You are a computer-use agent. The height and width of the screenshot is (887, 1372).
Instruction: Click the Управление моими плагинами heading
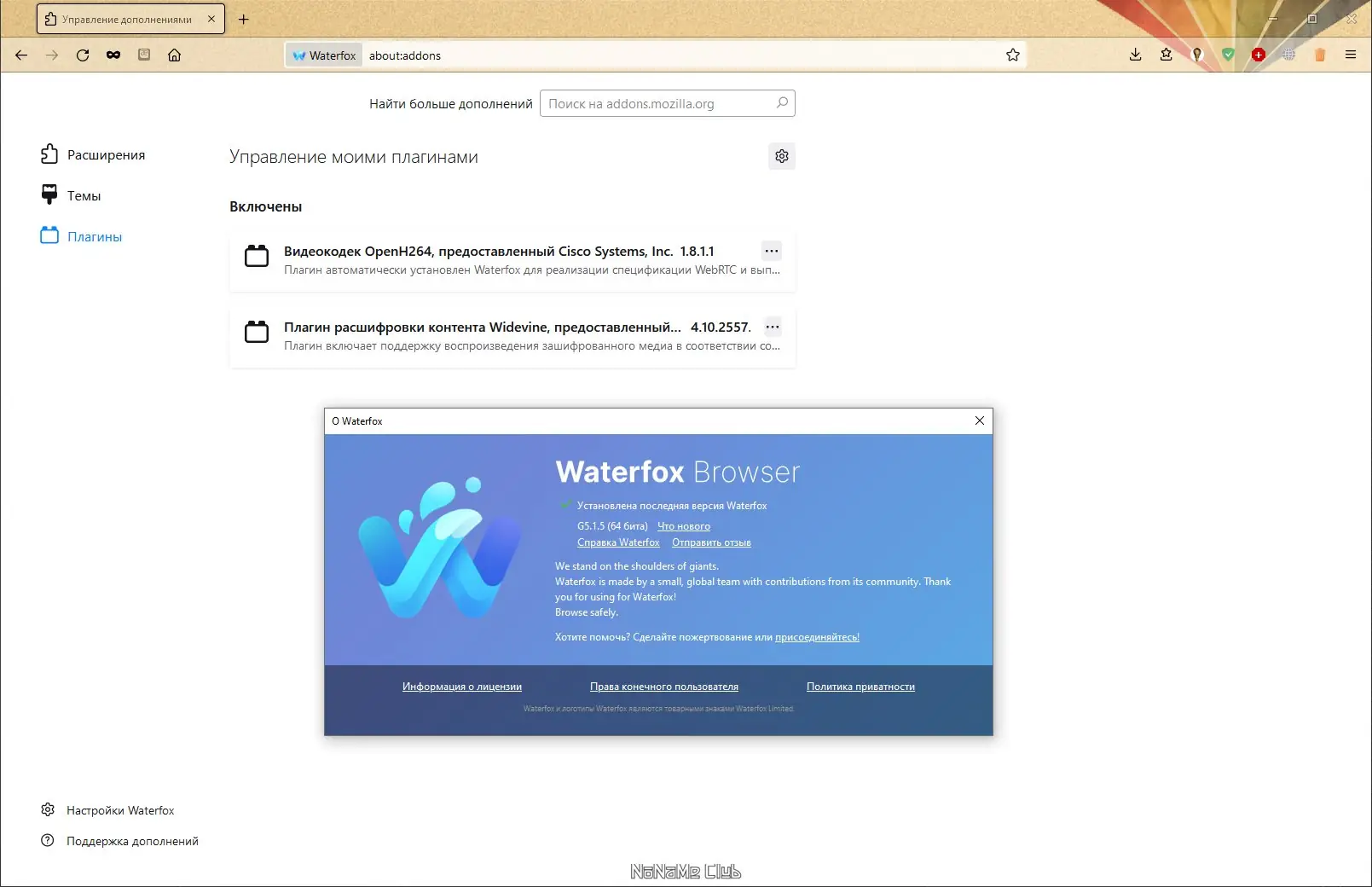point(354,157)
